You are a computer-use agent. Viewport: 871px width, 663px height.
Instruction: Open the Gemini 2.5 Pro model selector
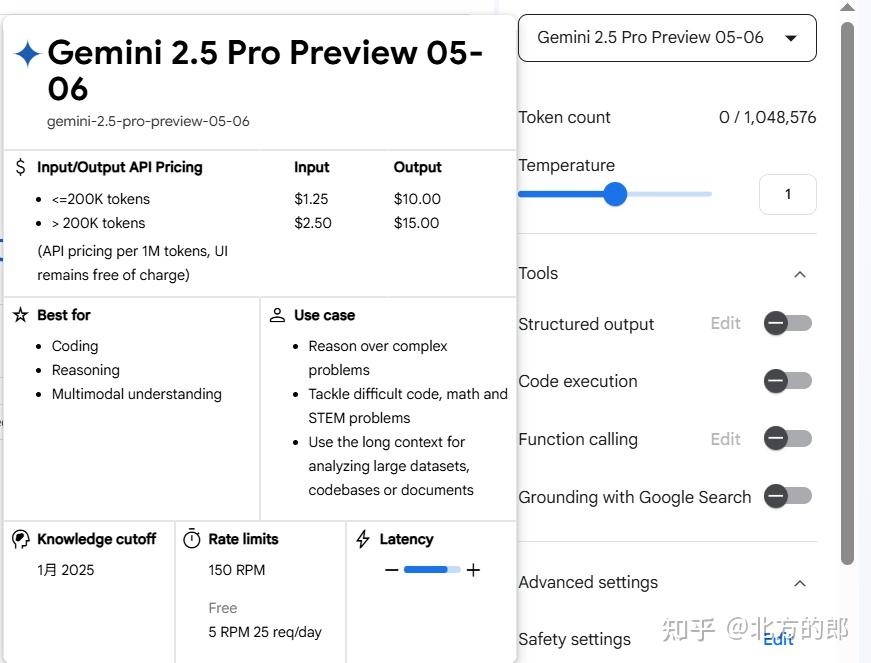pyautogui.click(x=667, y=37)
